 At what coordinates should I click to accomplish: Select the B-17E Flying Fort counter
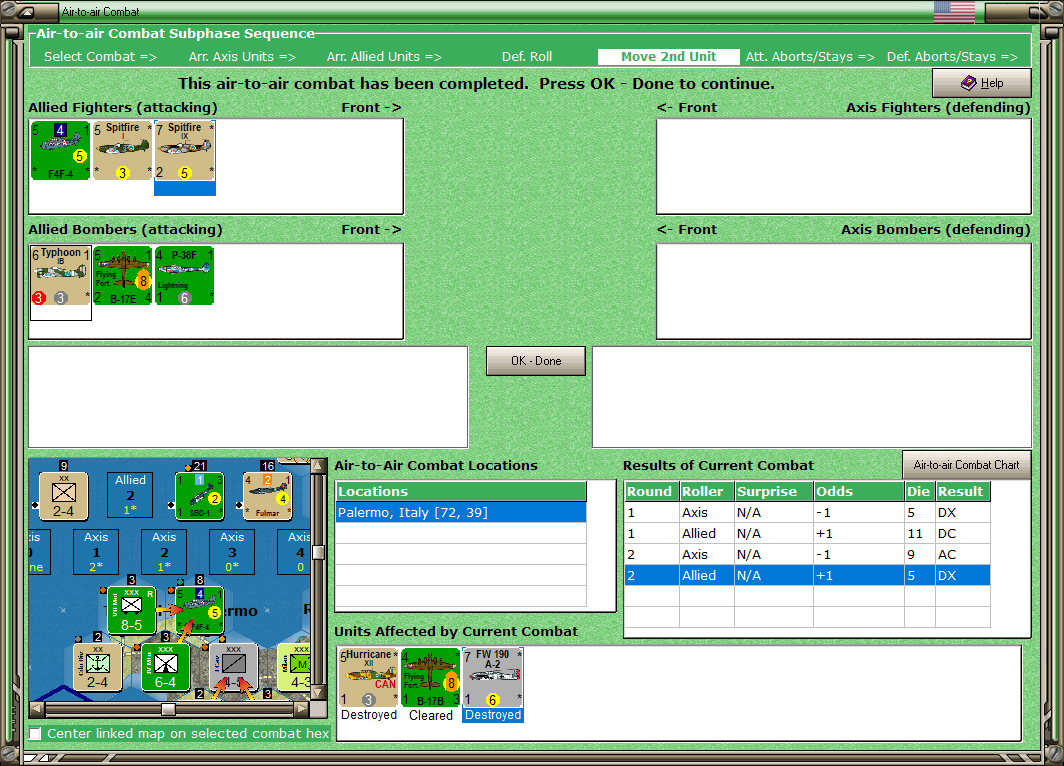(x=122, y=275)
